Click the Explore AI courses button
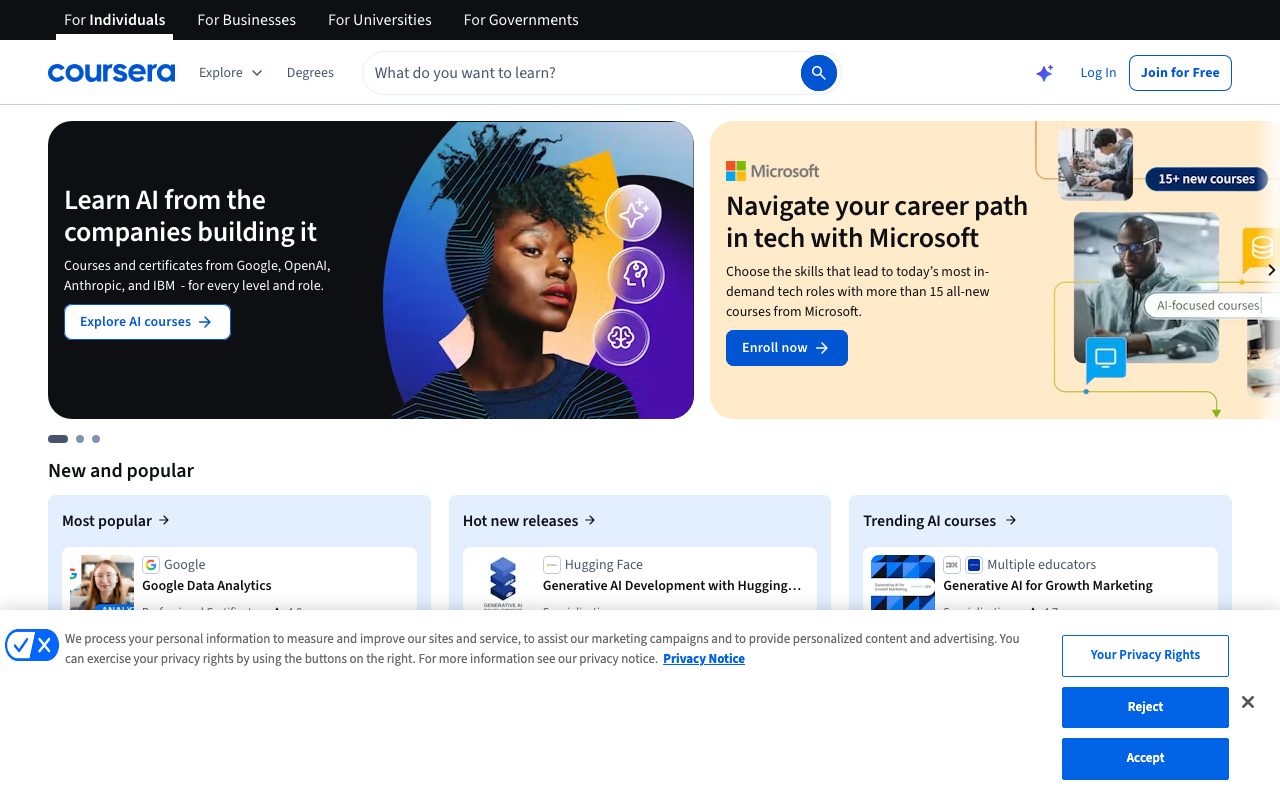Viewport: 1280px width, 800px height. coord(147,322)
